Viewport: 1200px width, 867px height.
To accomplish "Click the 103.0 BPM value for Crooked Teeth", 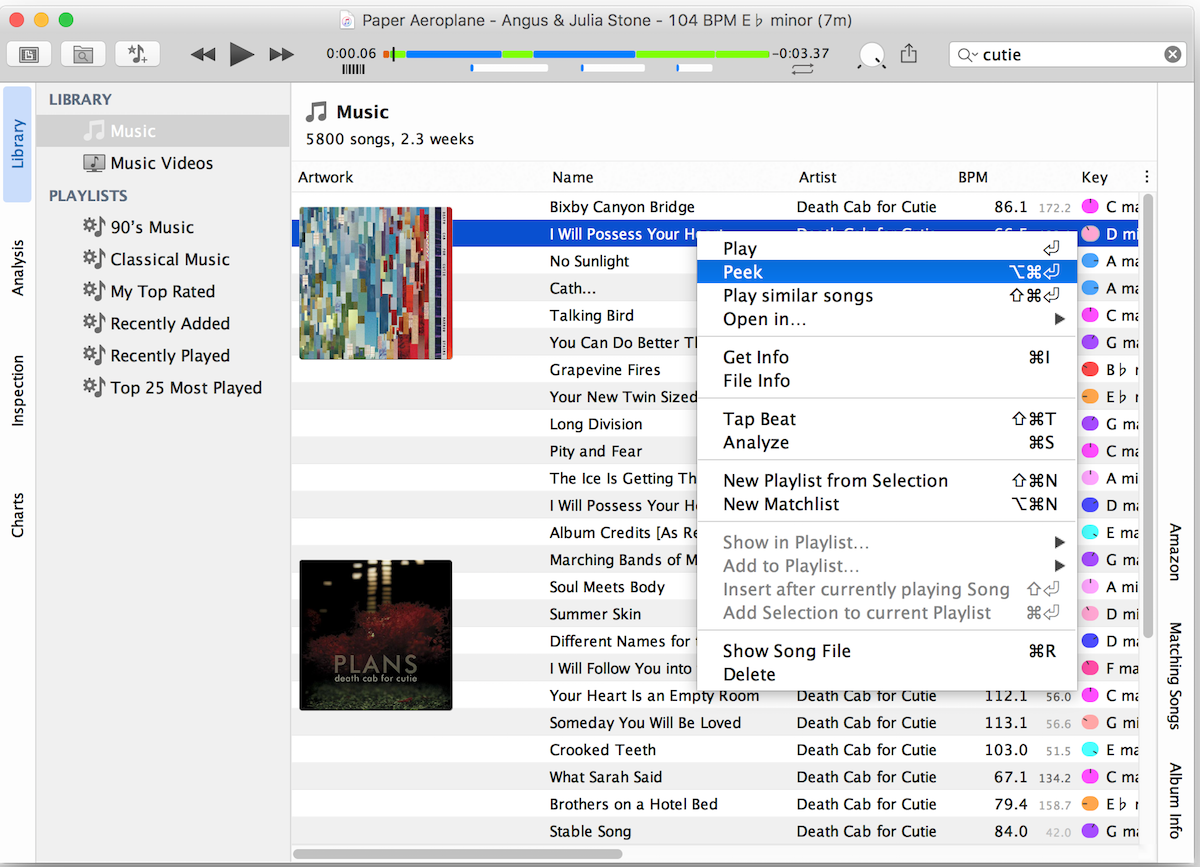I will click(x=1006, y=750).
